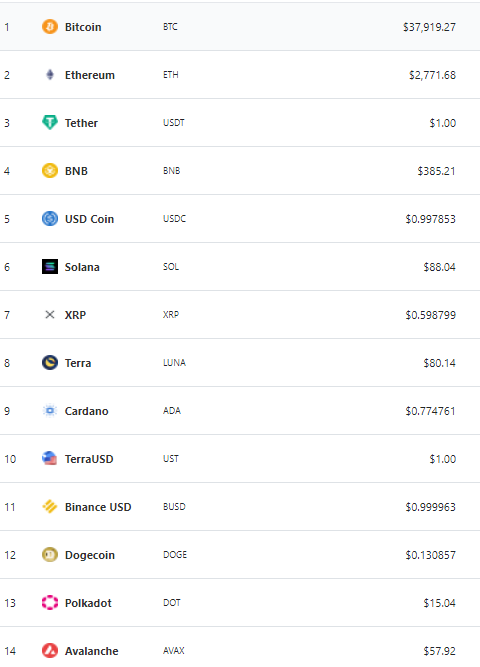Open the Dogecoin coin icon
Image resolution: width=480 pixels, height=667 pixels.
coord(50,555)
